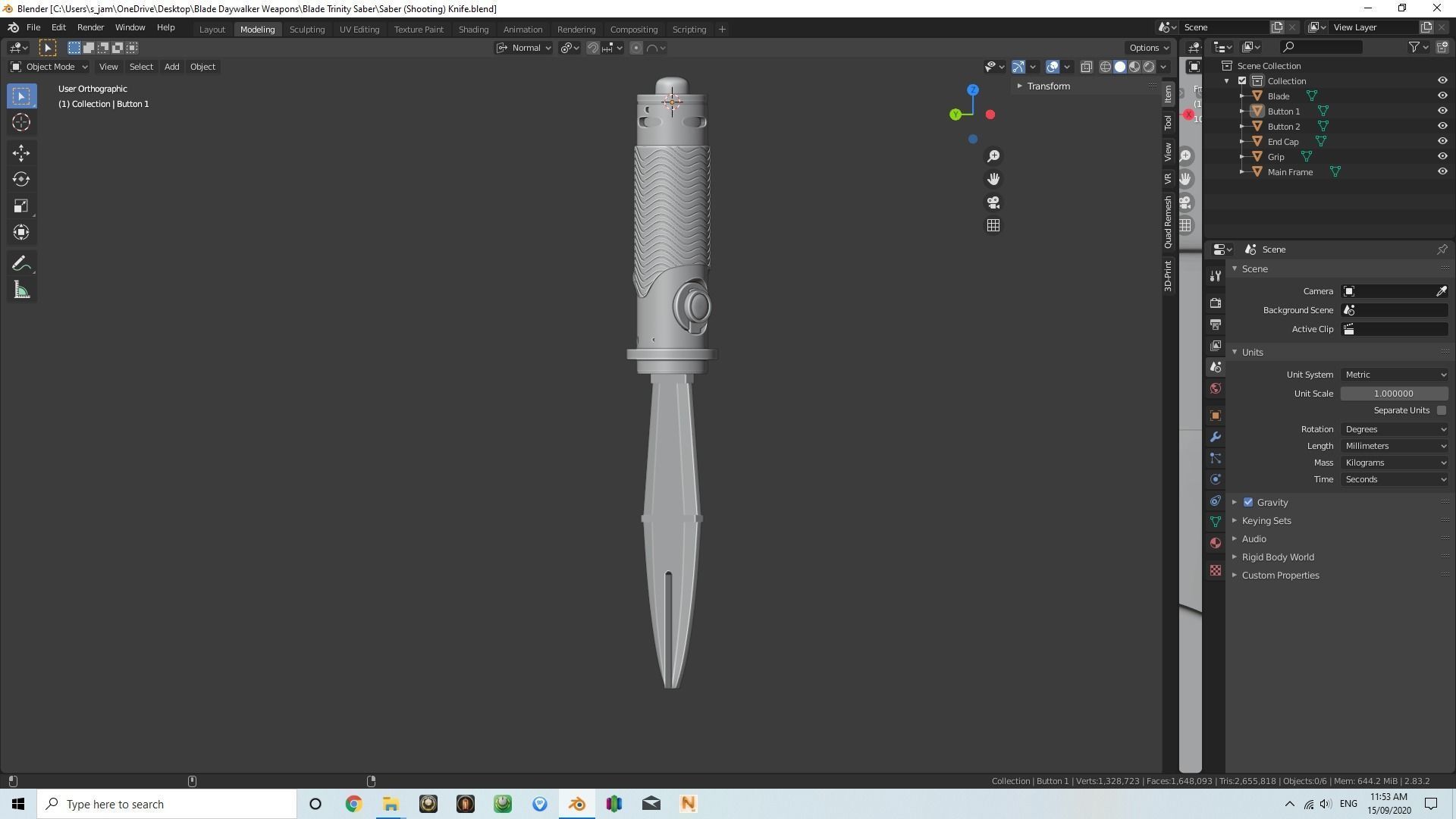
Task: Open the Add menu in viewport
Action: (171, 67)
